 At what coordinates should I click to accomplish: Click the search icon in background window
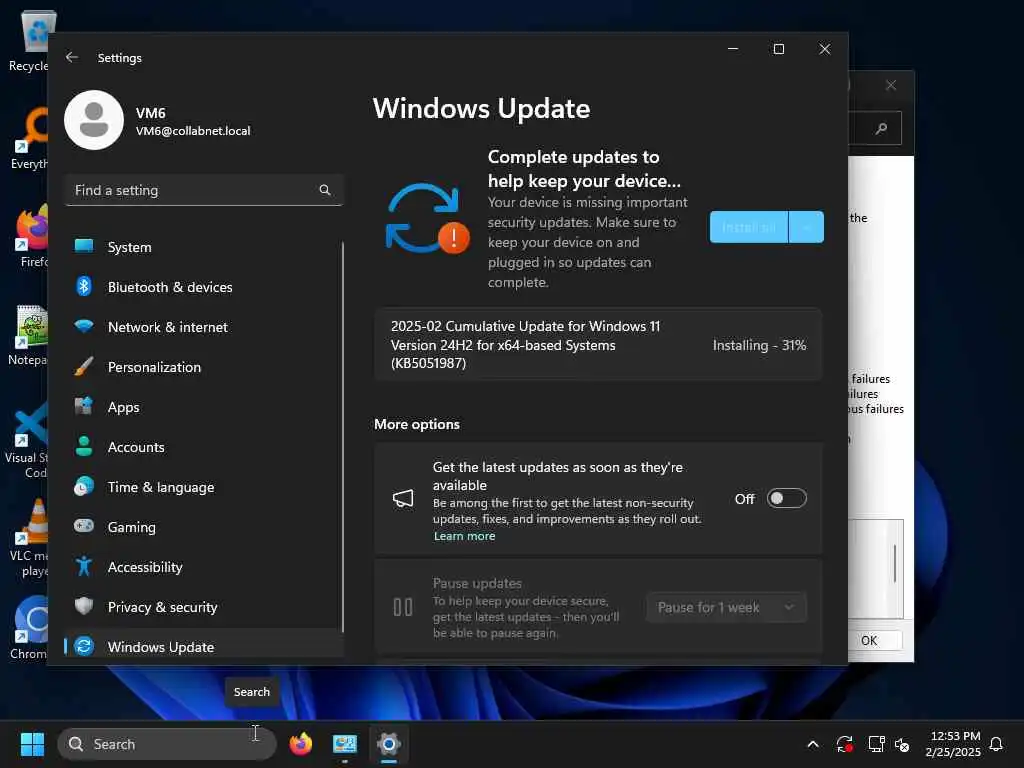(881, 128)
